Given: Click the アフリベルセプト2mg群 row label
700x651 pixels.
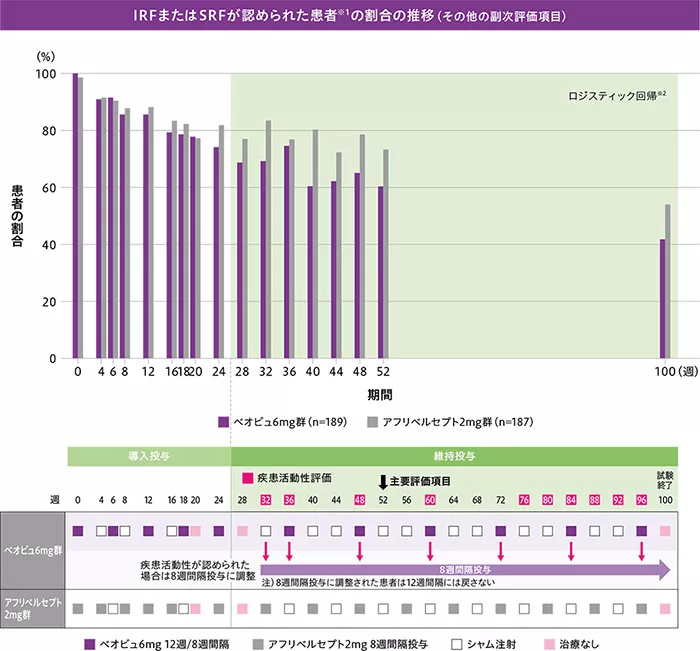Looking at the screenshot, I should pyautogui.click(x=32, y=608).
